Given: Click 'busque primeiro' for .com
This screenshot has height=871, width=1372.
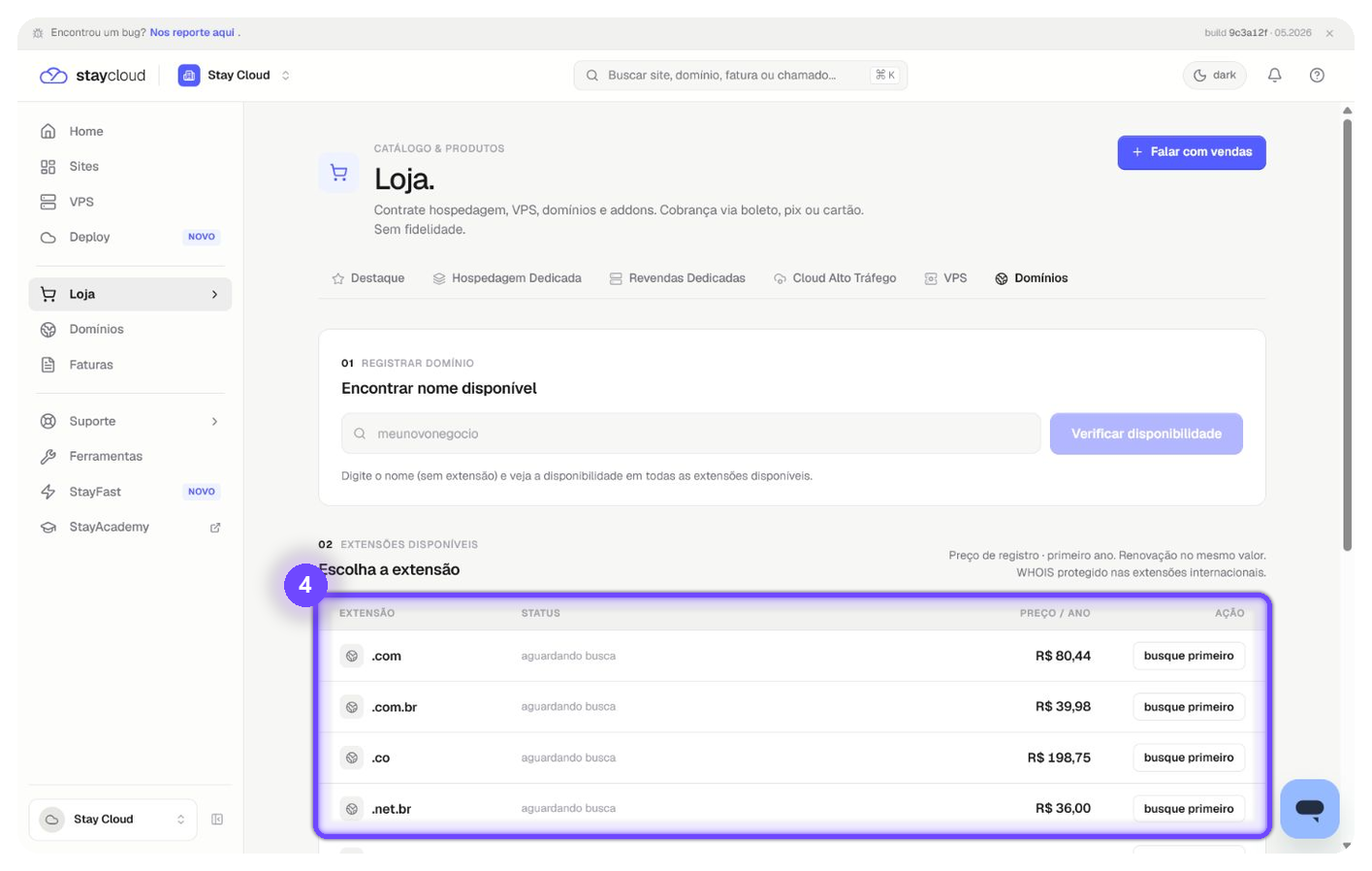Looking at the screenshot, I should click(1189, 656).
